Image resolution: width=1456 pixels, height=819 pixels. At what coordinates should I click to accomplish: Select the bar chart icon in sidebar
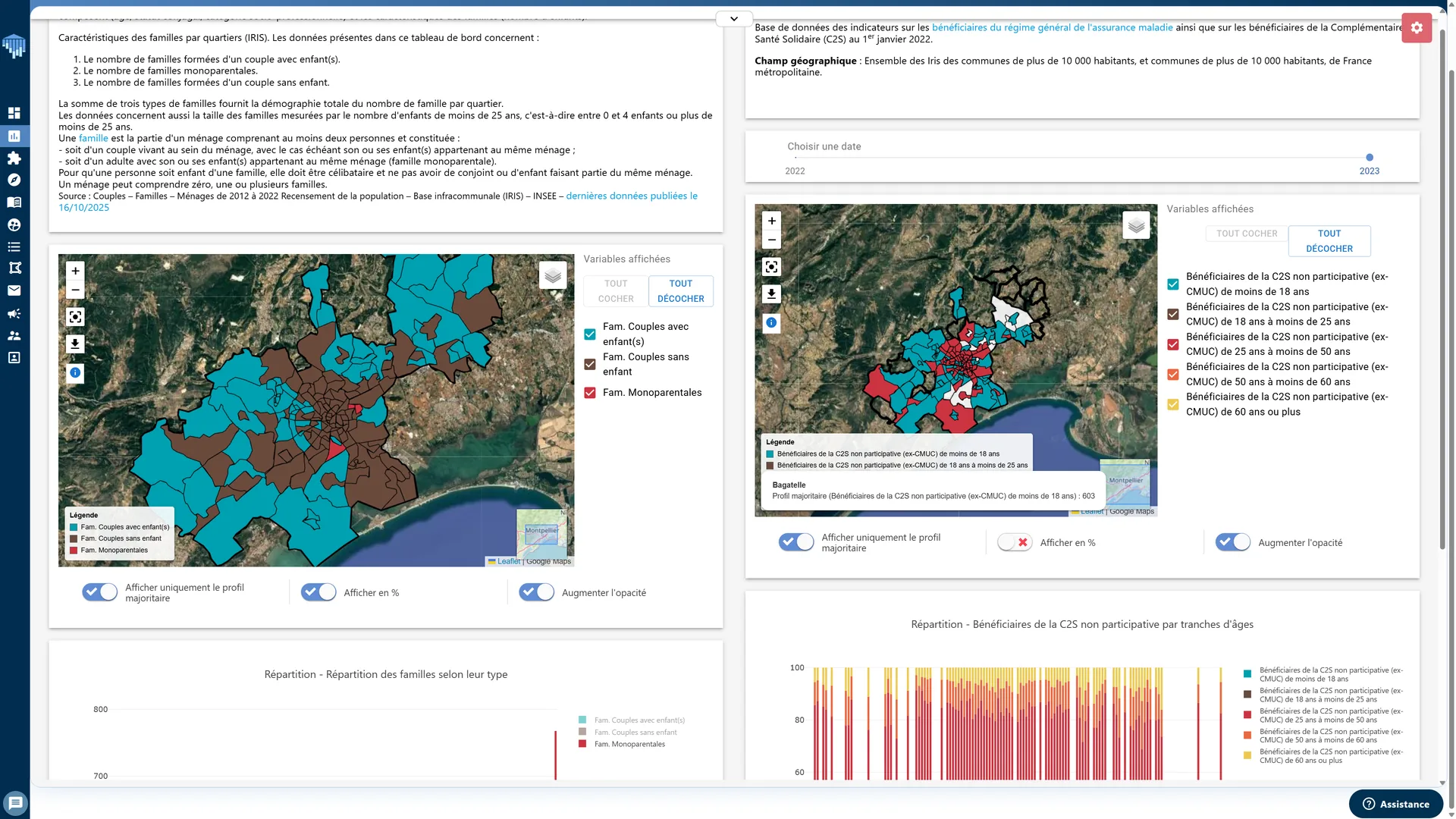(14, 136)
